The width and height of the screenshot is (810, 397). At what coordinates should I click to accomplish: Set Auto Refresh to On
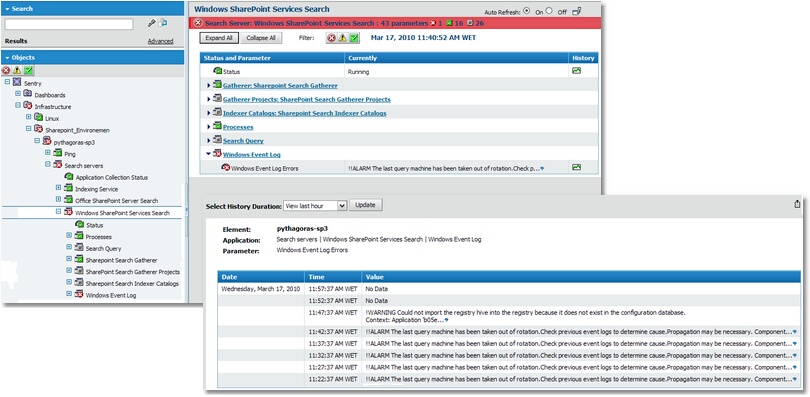(526, 10)
